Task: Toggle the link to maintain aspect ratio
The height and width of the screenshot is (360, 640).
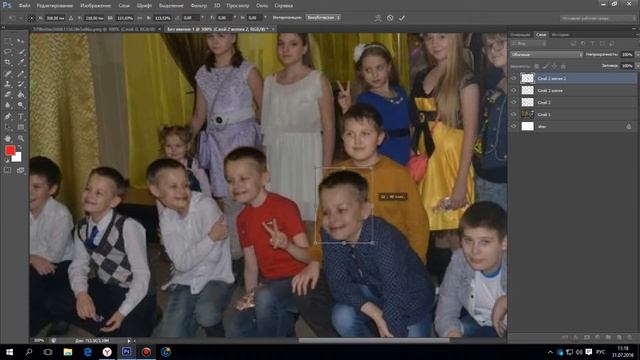Action: (x=140, y=18)
